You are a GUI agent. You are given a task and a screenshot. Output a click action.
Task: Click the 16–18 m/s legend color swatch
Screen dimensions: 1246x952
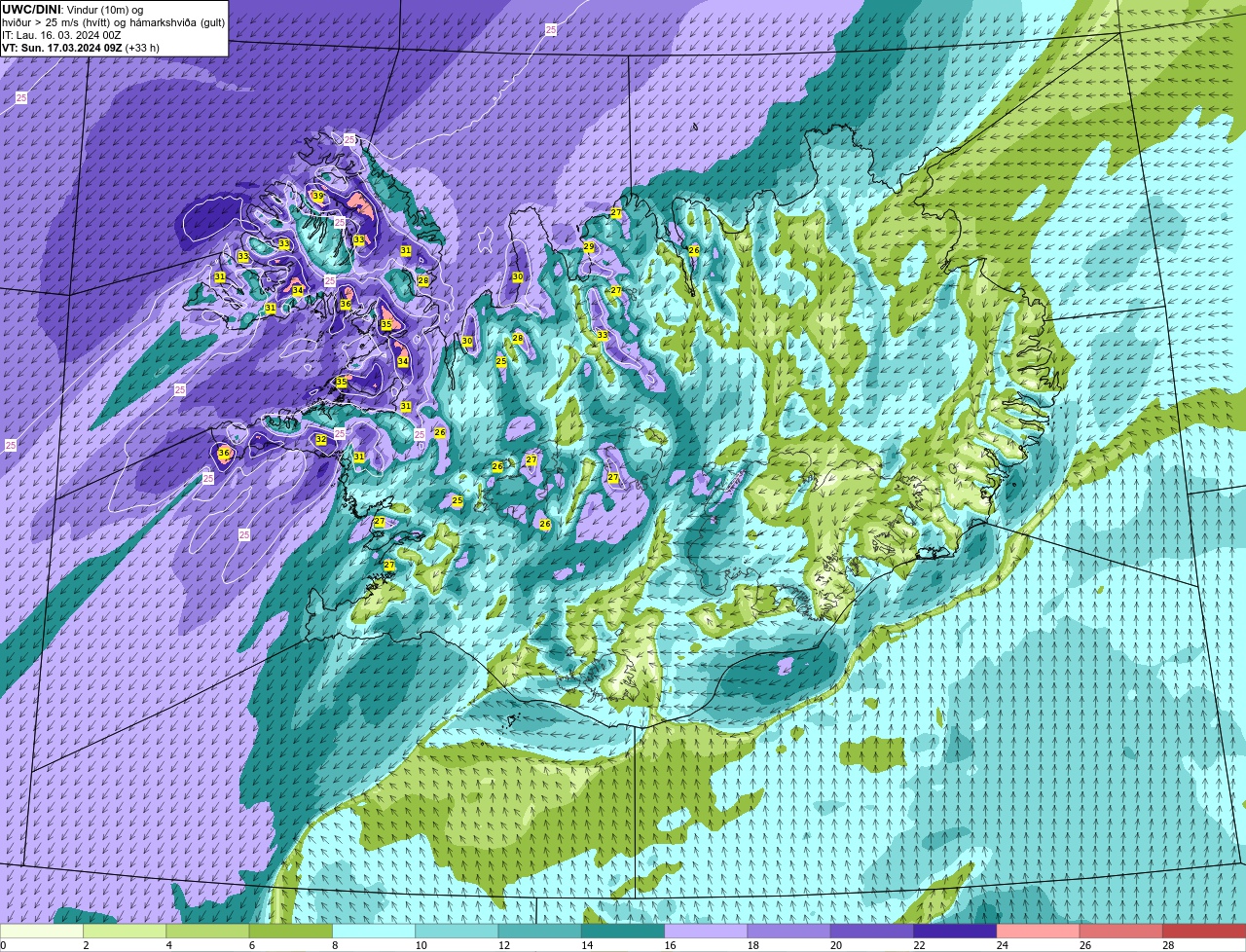706,932
